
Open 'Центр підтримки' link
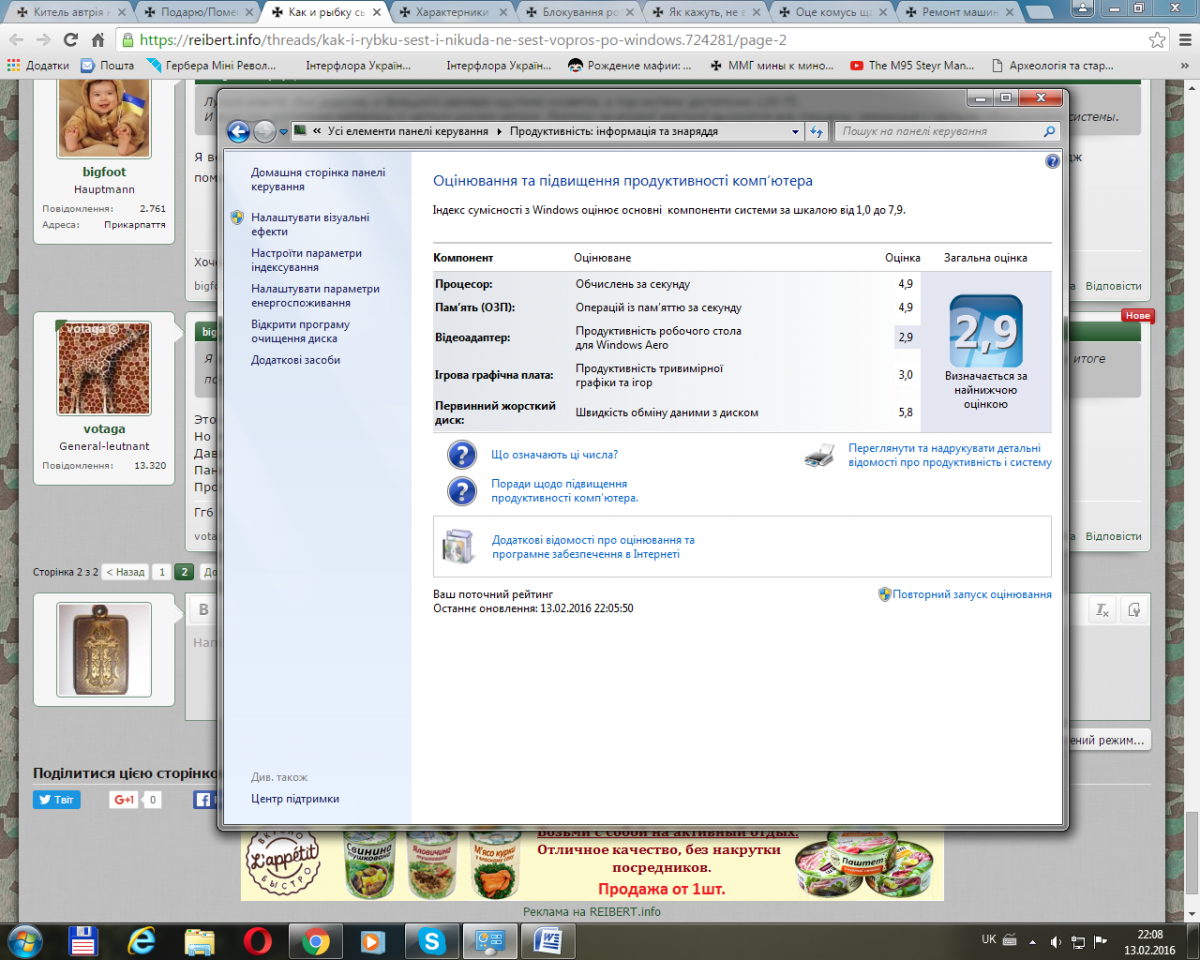pos(295,799)
